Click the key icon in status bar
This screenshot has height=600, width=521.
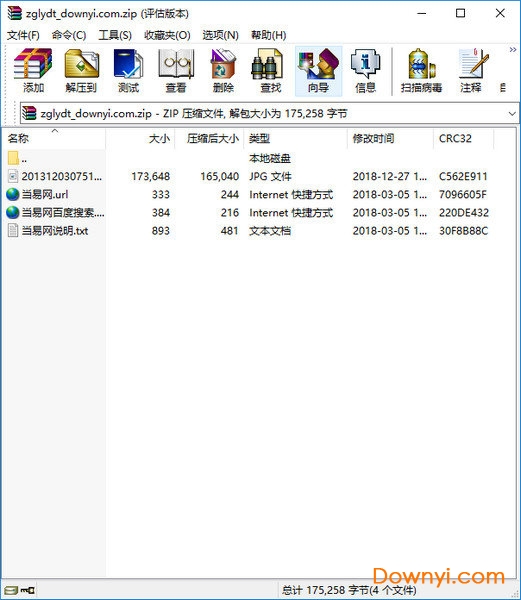click(28, 590)
